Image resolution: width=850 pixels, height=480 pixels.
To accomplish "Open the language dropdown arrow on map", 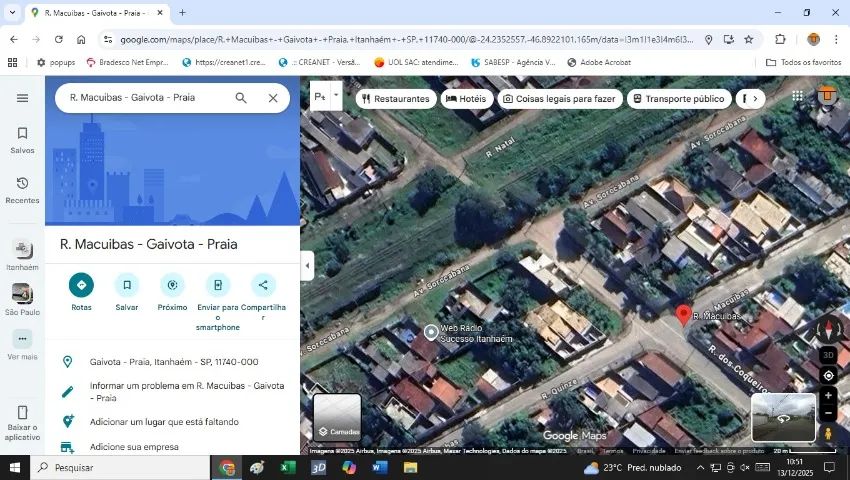I will [x=336, y=95].
